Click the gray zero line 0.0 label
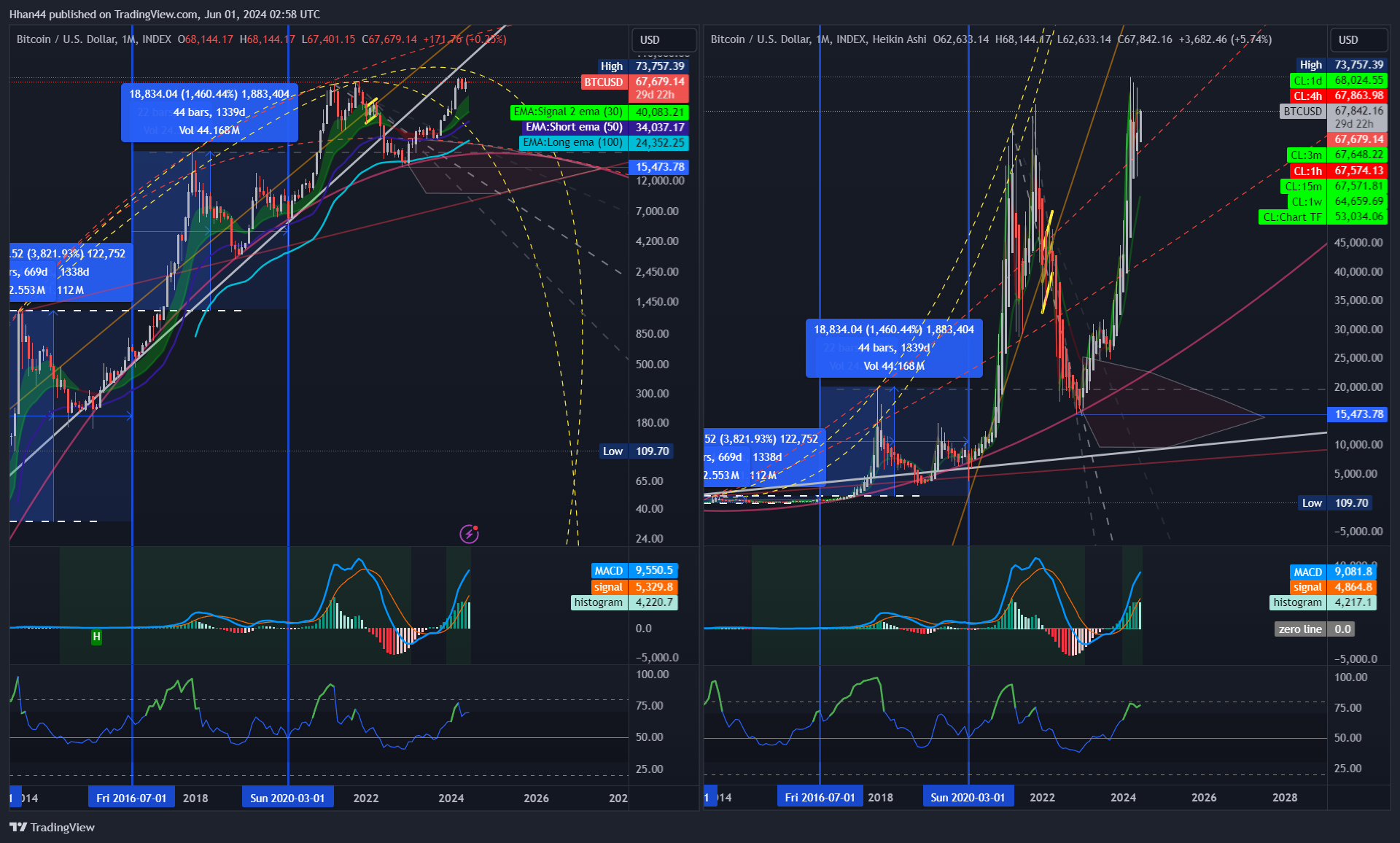 point(1315,629)
